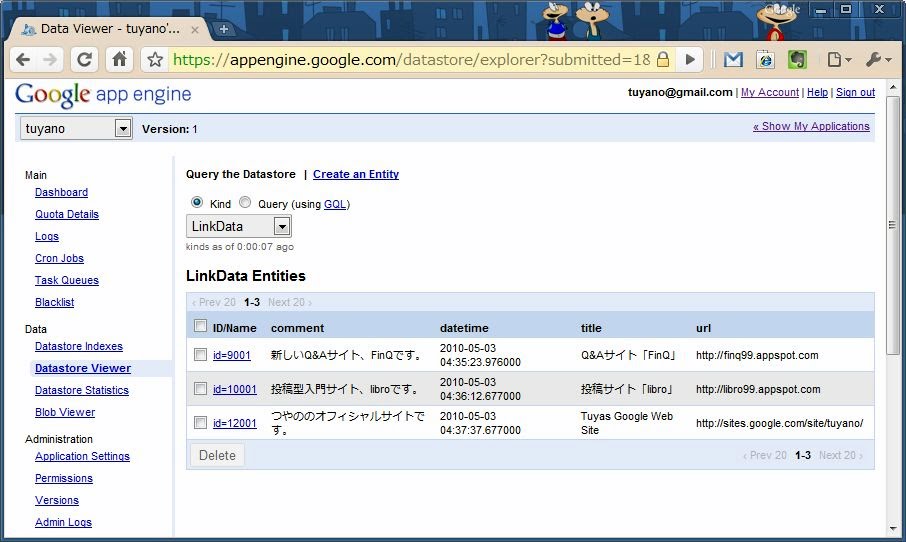Image resolution: width=906 pixels, height=542 pixels.
Task: Open the page menu dropdown in toolbar
Action: (x=839, y=60)
